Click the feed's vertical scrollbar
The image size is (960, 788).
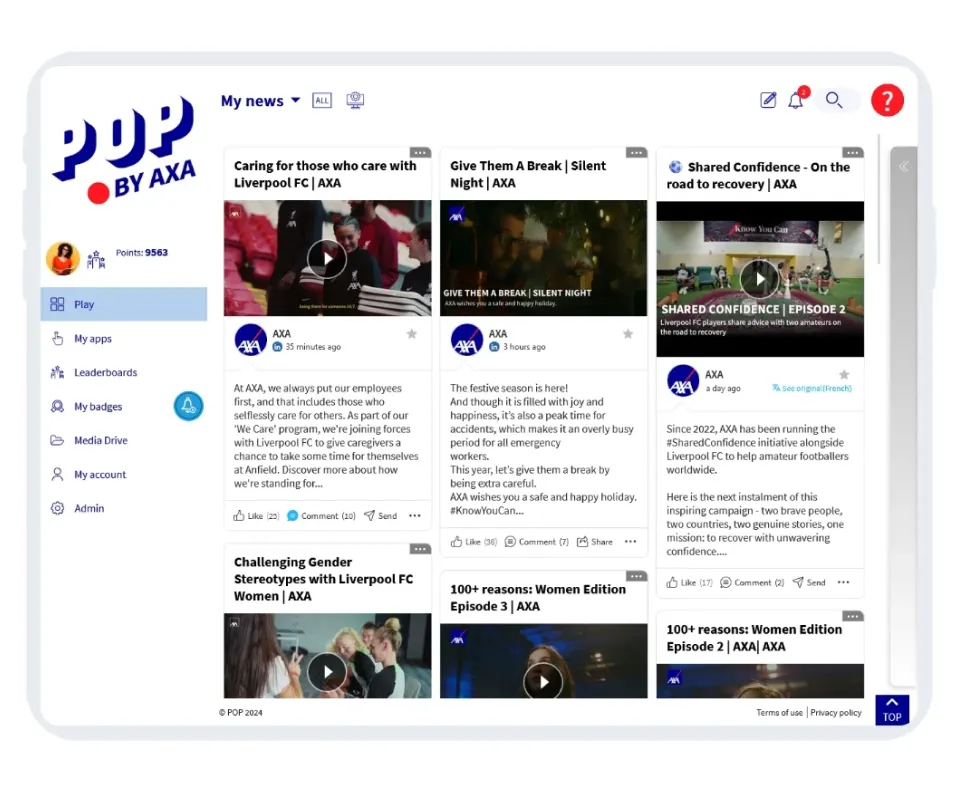tap(879, 199)
